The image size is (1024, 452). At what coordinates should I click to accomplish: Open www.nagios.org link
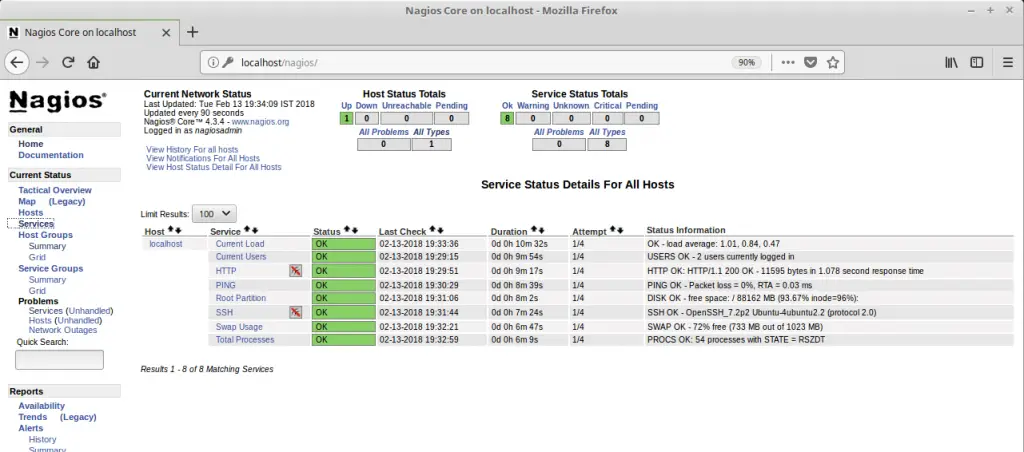point(261,121)
